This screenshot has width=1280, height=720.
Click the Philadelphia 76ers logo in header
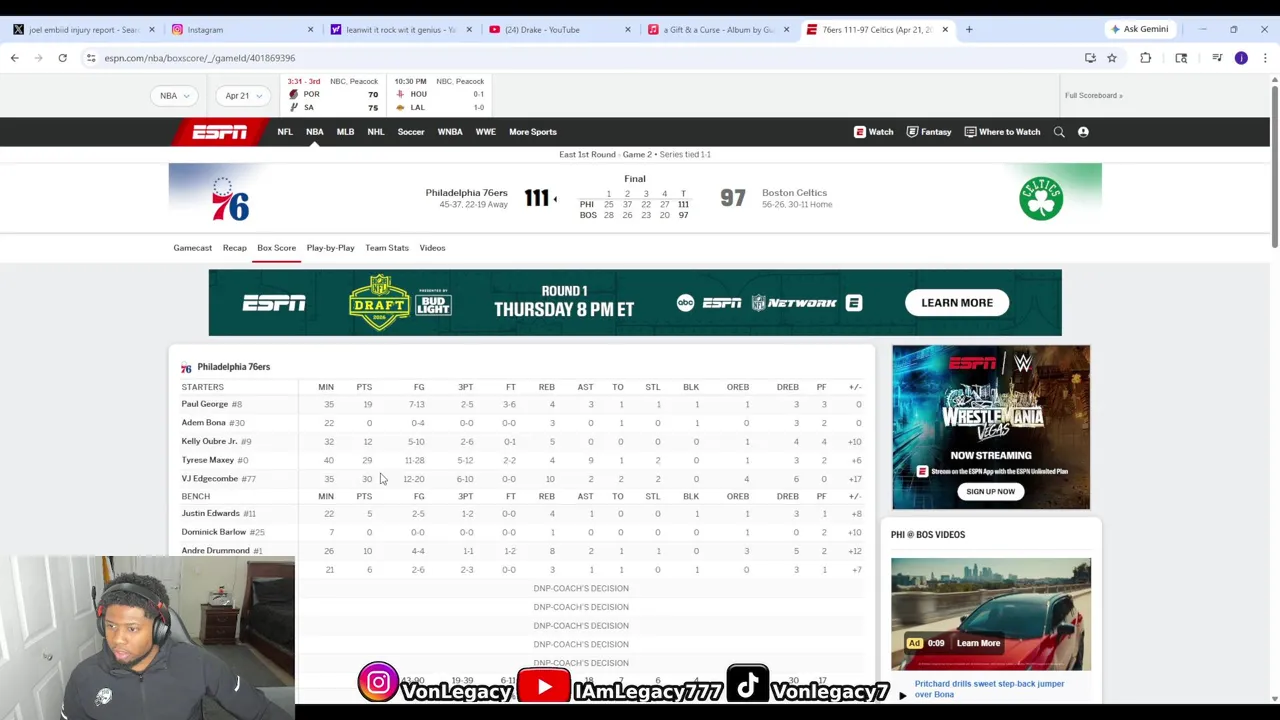coord(229,199)
